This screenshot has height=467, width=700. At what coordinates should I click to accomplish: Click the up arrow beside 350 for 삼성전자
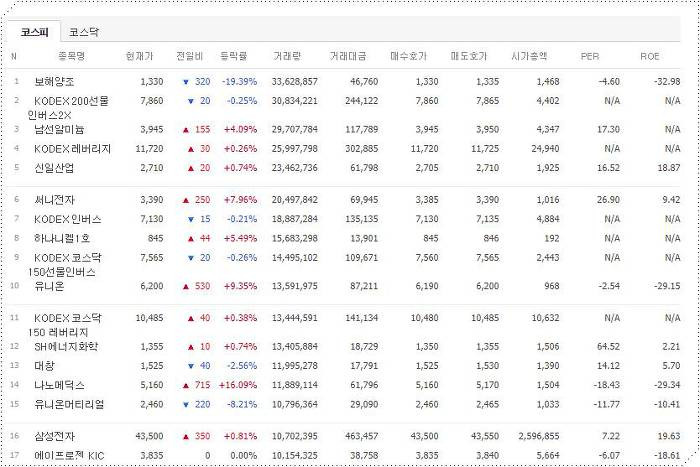186,437
